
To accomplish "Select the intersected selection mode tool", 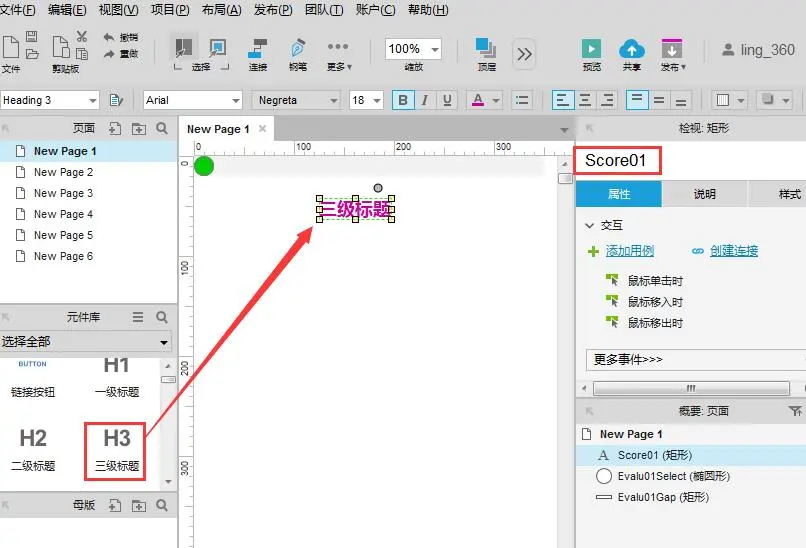I will click(184, 48).
